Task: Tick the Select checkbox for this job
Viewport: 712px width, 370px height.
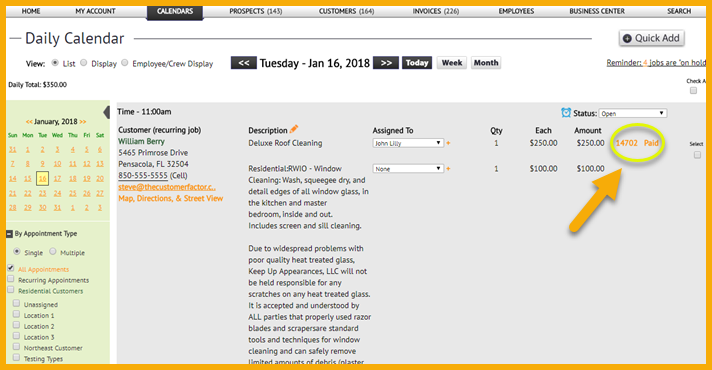Action: click(x=697, y=155)
